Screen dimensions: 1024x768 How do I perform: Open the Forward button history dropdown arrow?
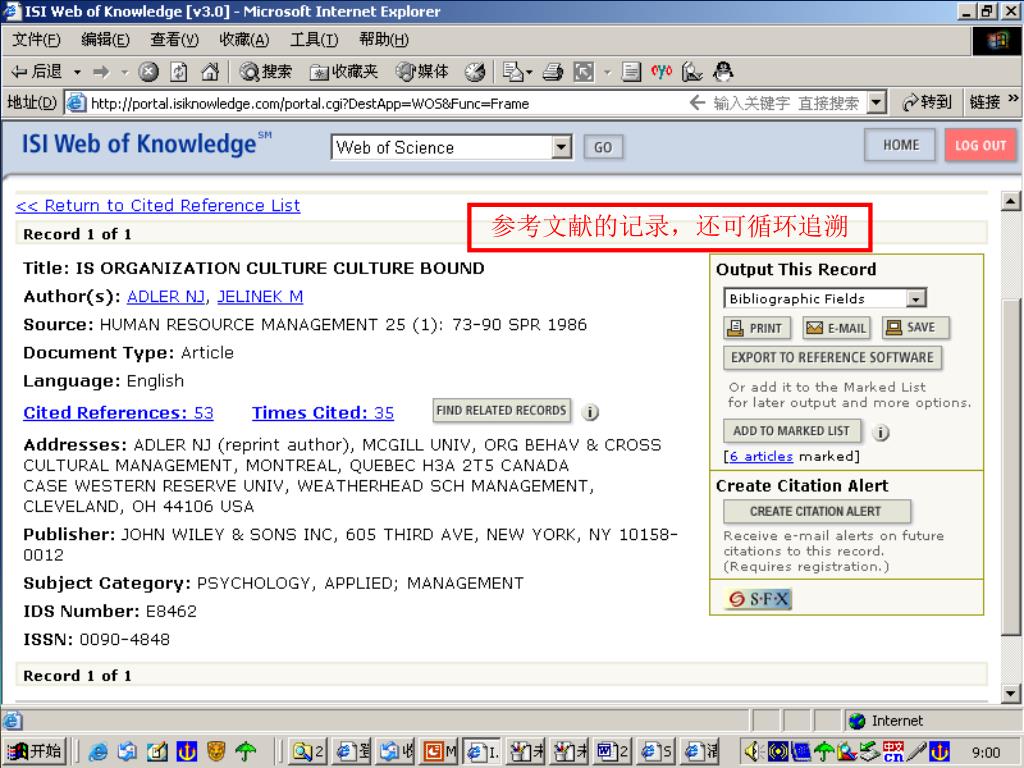(x=124, y=72)
